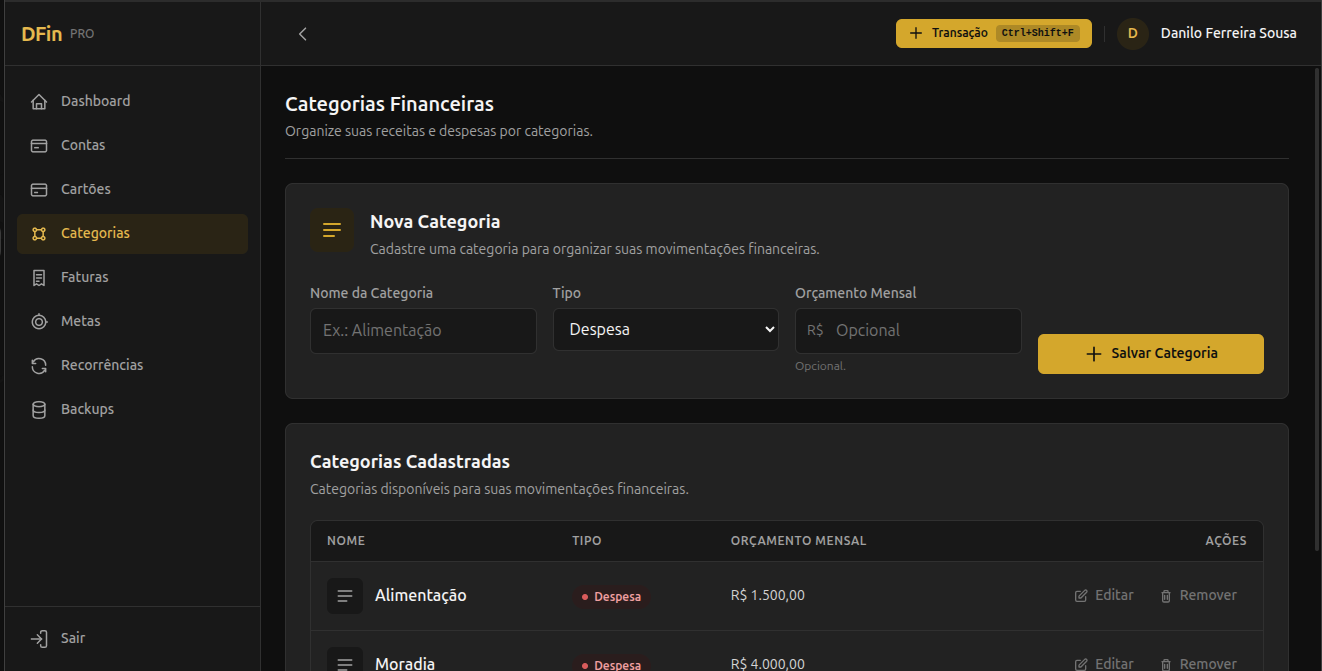Click the trash icon in Alimentação row
The width and height of the screenshot is (1322, 671).
pyautogui.click(x=1166, y=596)
